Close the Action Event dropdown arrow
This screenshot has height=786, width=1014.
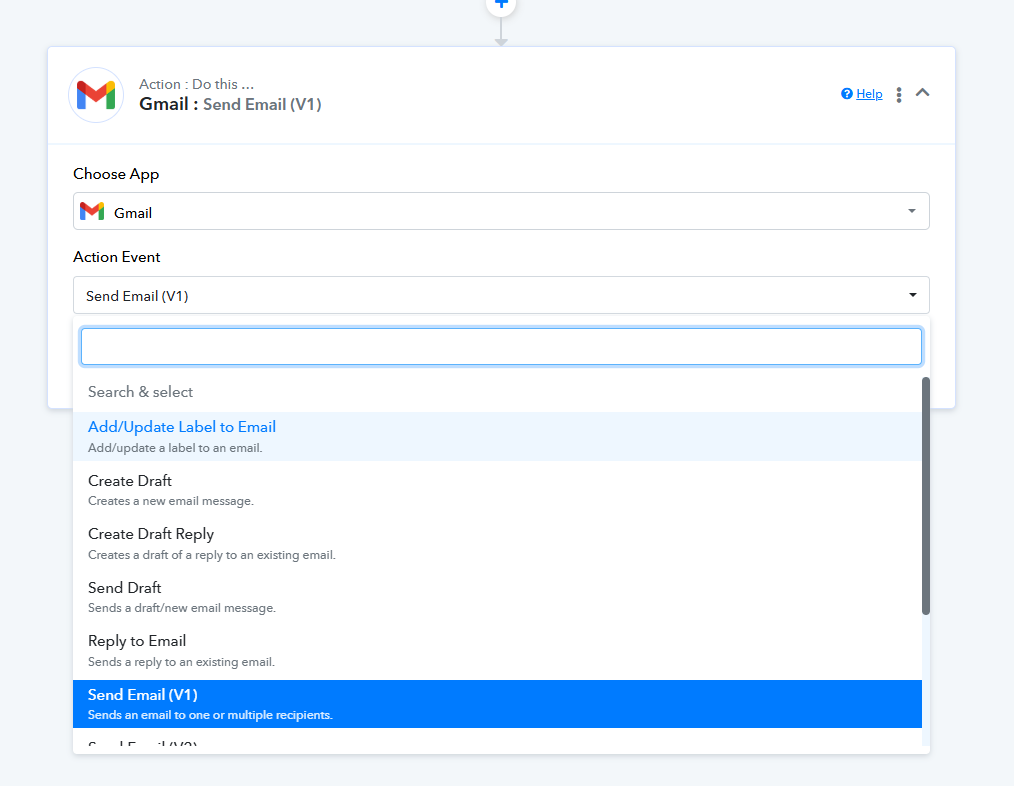pos(912,295)
